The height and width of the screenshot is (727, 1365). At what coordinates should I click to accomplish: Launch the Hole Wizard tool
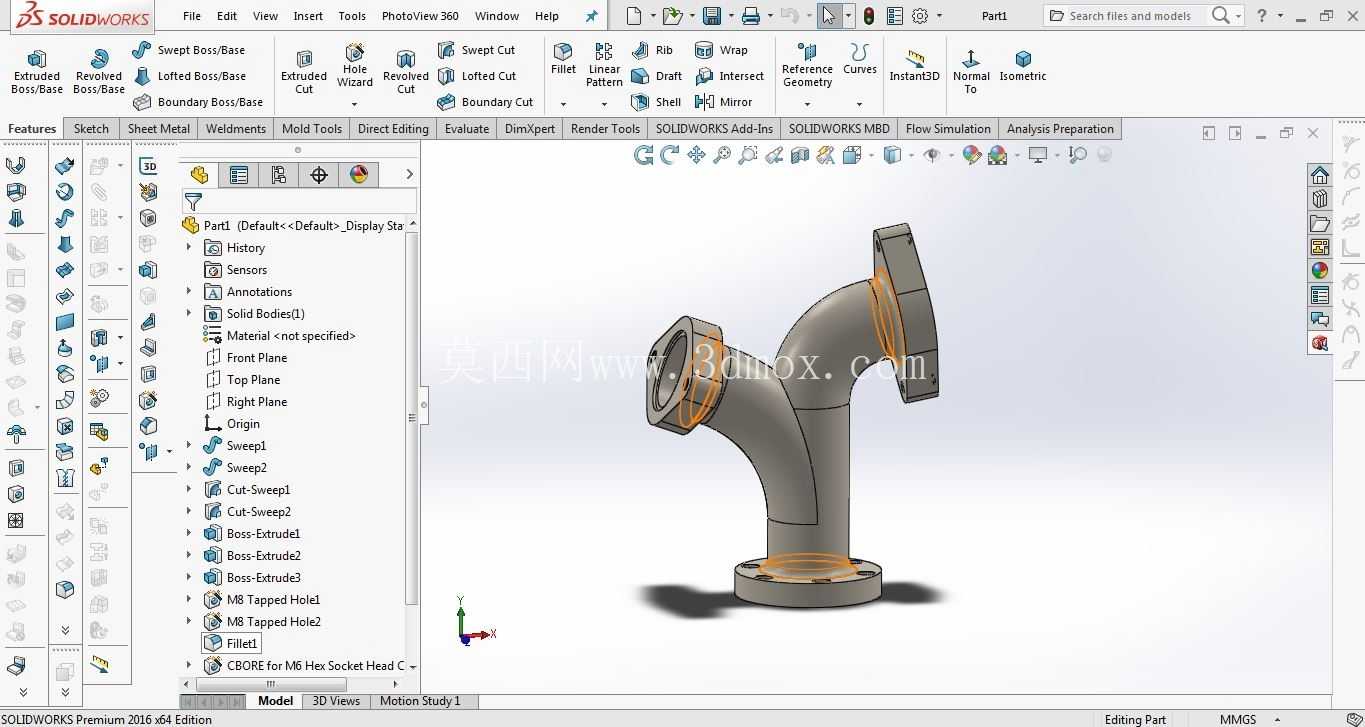355,66
